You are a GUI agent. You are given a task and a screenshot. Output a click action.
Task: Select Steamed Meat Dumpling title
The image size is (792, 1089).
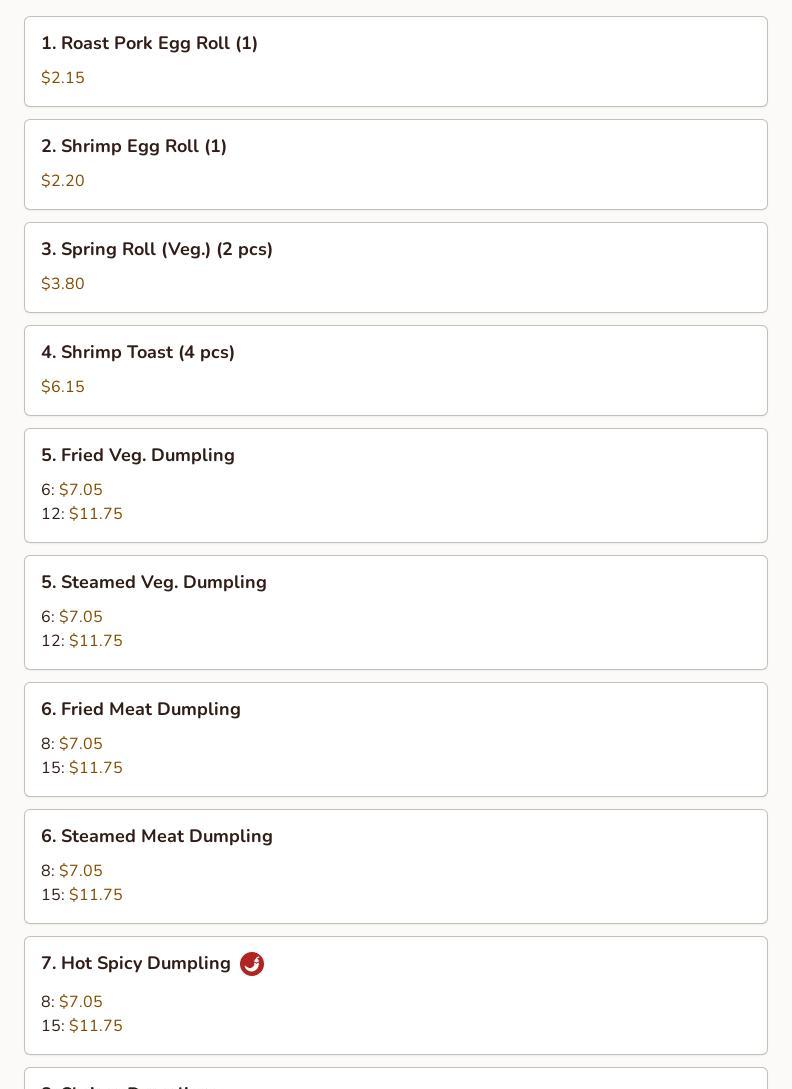click(156, 836)
